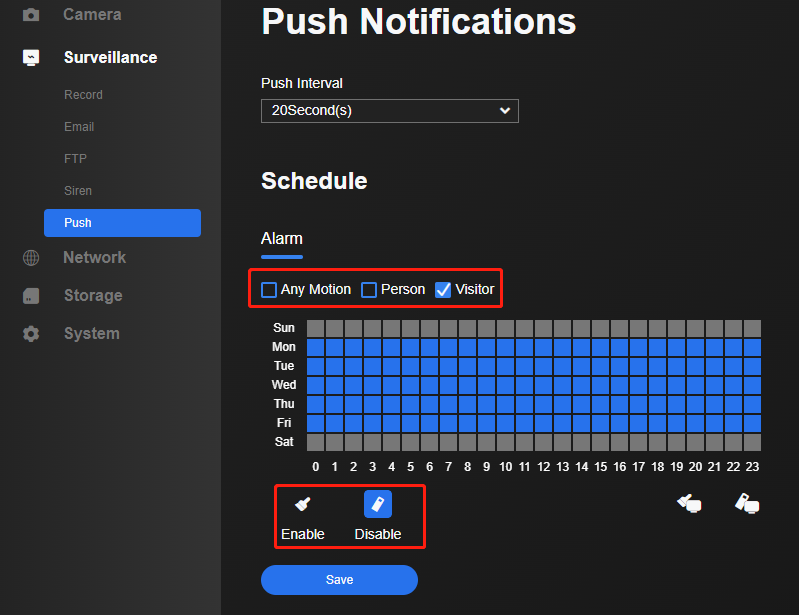Click the Saturday hour 9 schedule cell
The image size is (799, 615).
coord(486,442)
